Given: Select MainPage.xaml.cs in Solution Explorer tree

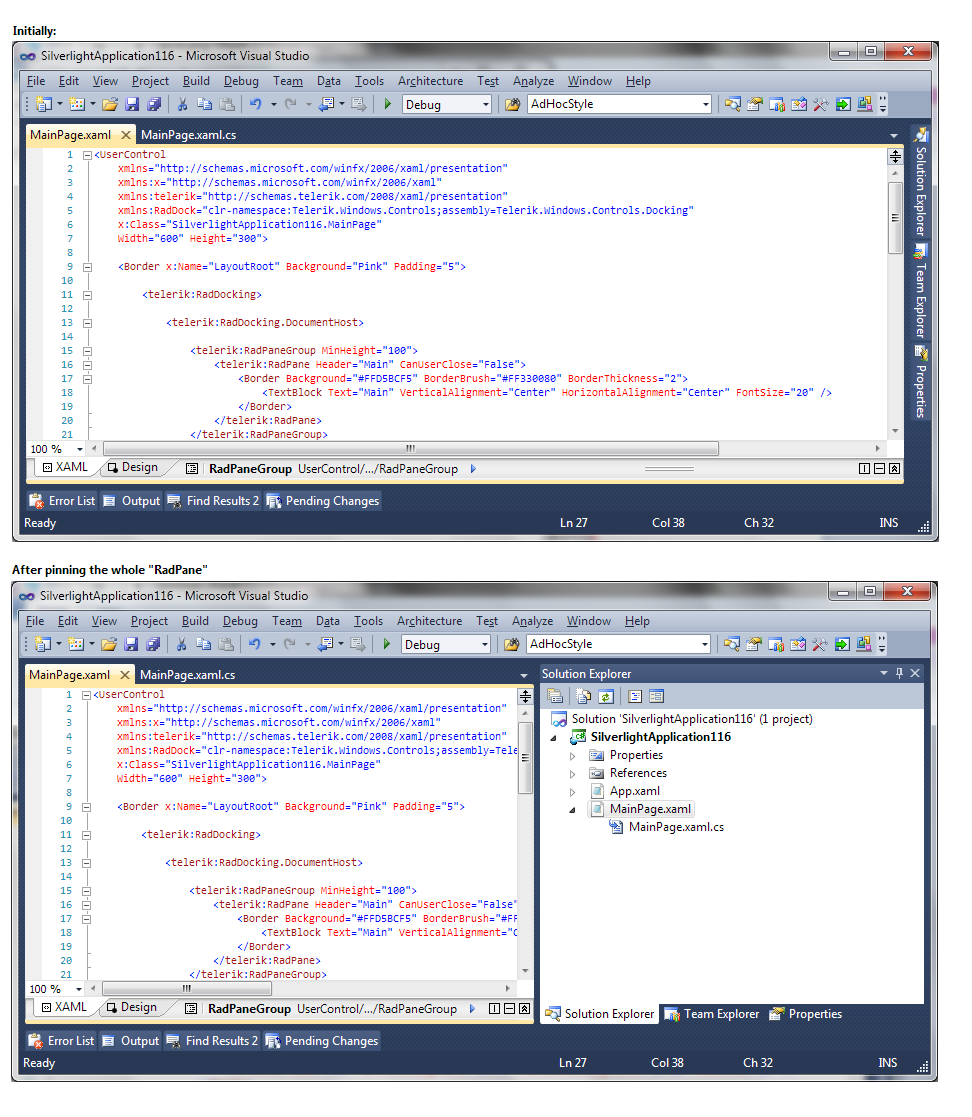Looking at the screenshot, I should (x=676, y=827).
